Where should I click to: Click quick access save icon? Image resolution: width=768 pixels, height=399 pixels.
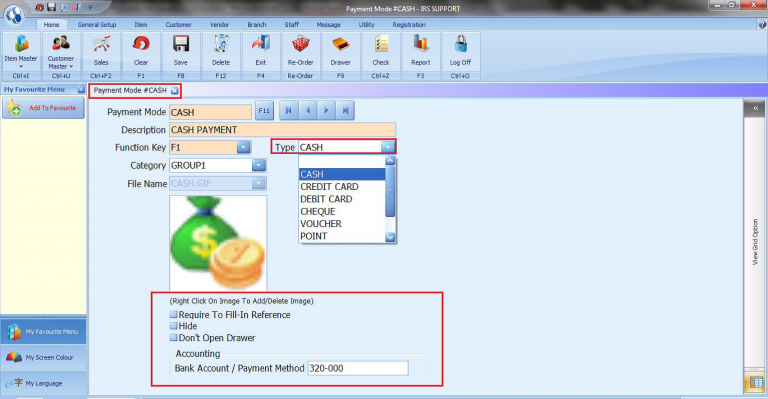click(x=51, y=7)
